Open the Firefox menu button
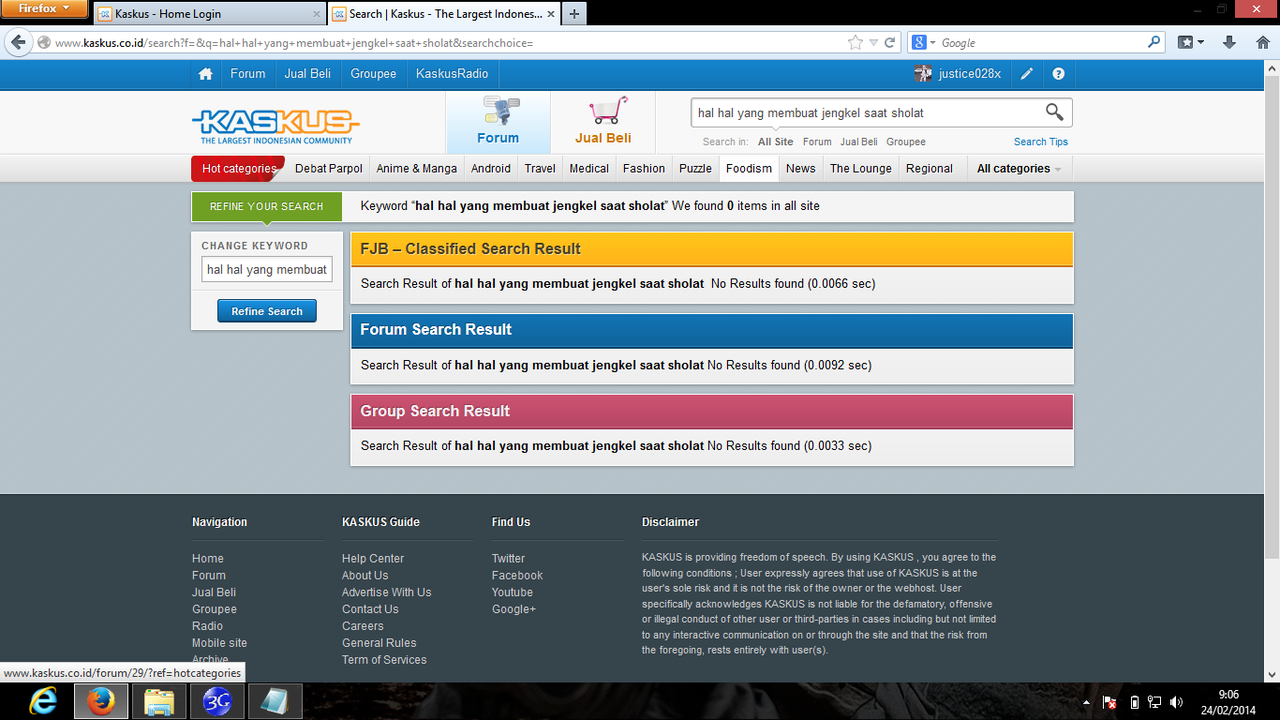1280x720 pixels. tap(45, 9)
